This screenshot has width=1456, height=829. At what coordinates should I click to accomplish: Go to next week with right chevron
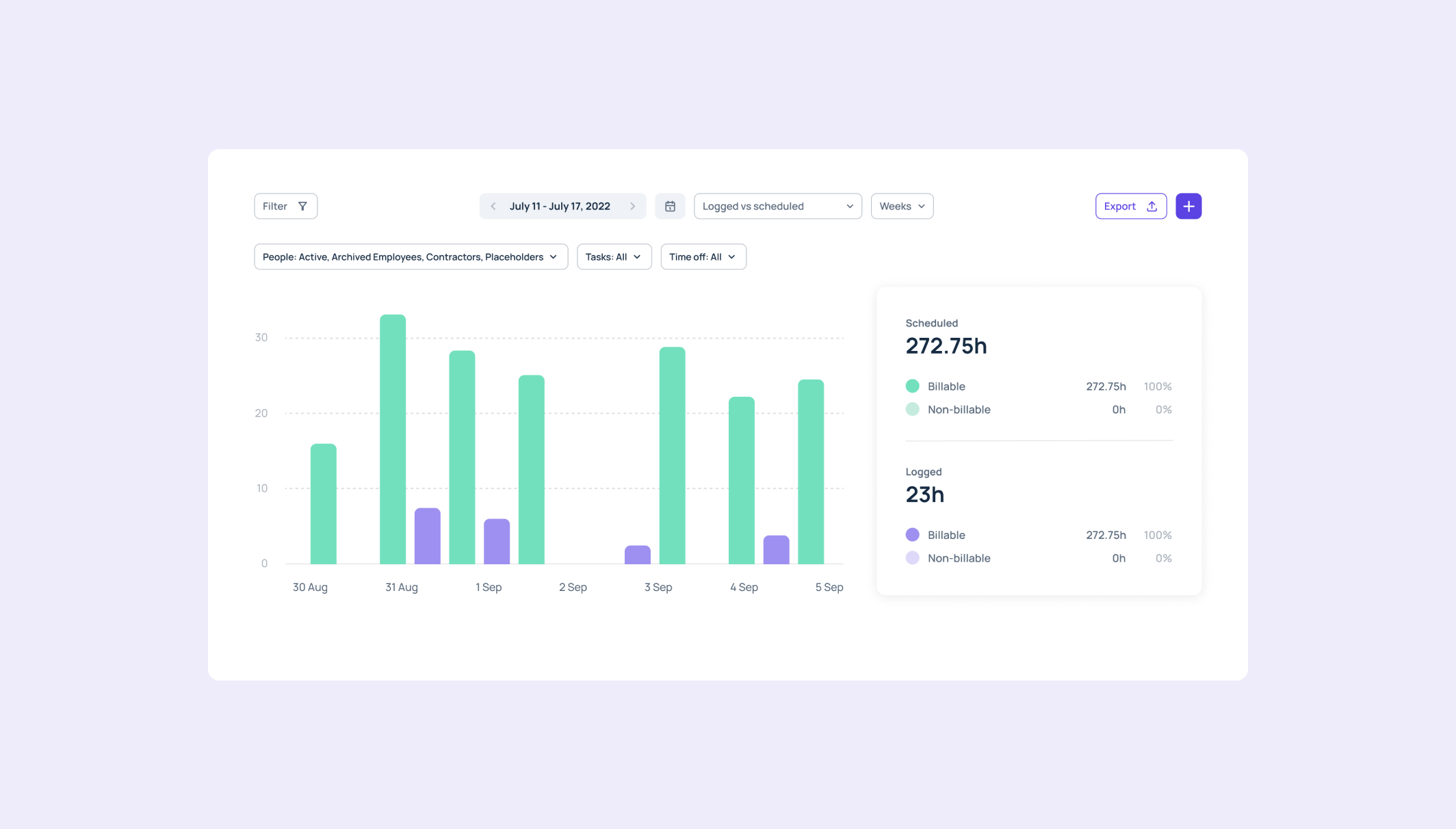pos(633,206)
